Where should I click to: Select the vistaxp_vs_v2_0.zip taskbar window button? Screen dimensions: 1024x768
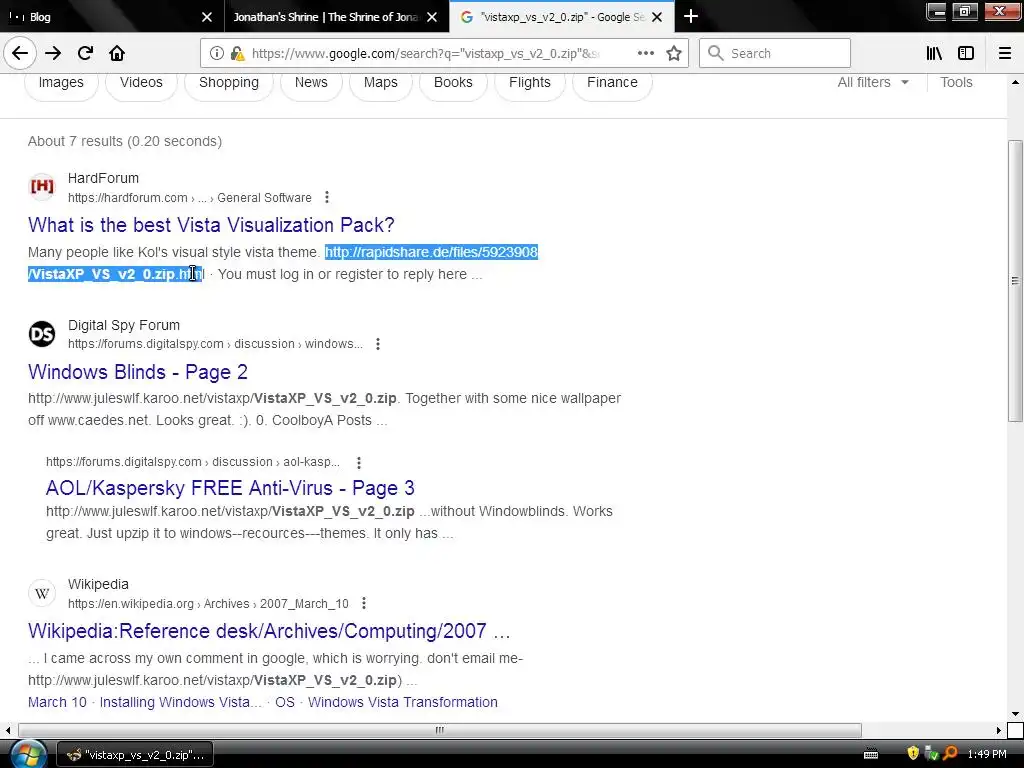pyautogui.click(x=135, y=755)
